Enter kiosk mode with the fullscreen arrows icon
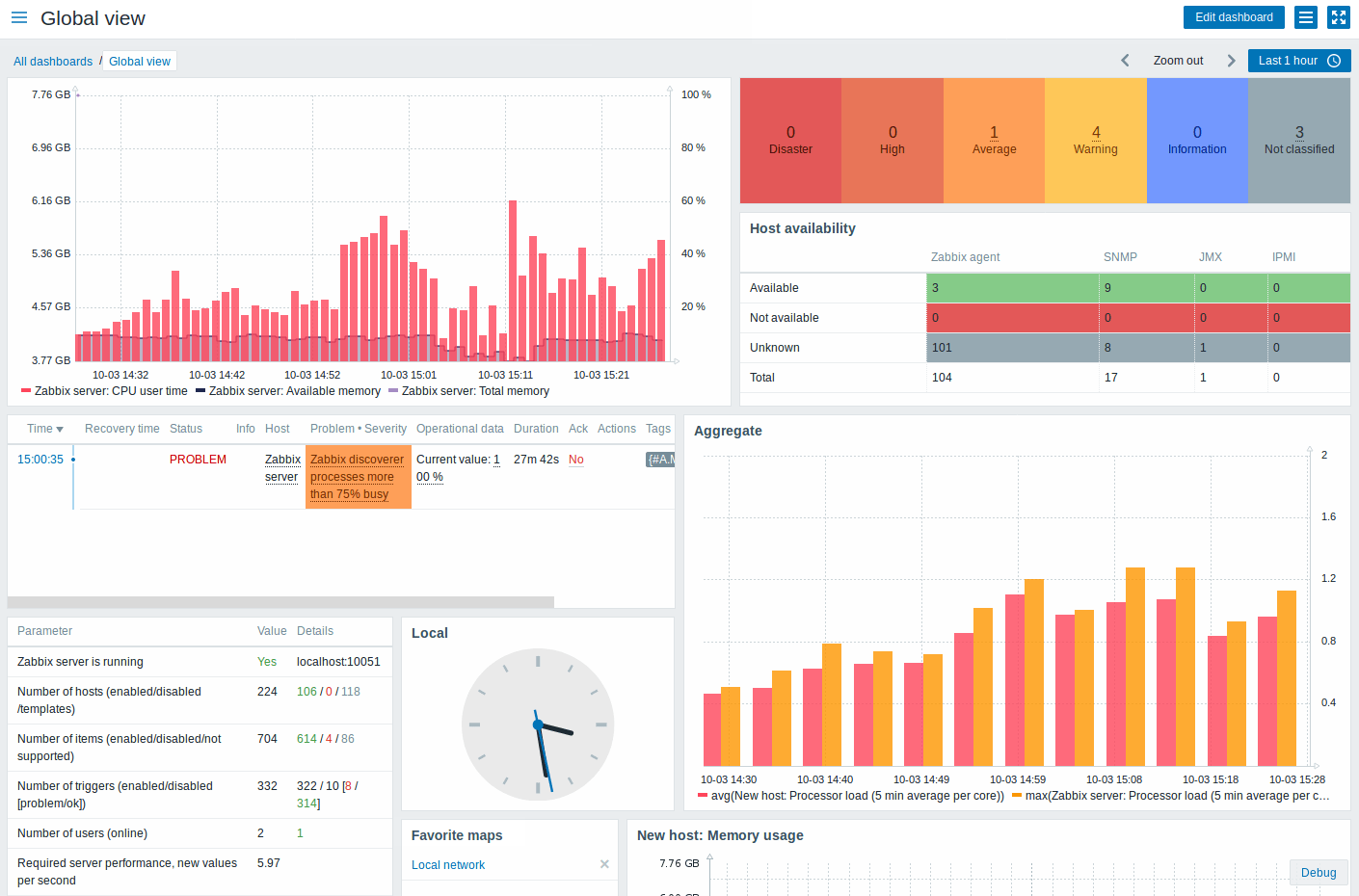Viewport: 1359px width, 896px height. pyautogui.click(x=1338, y=16)
